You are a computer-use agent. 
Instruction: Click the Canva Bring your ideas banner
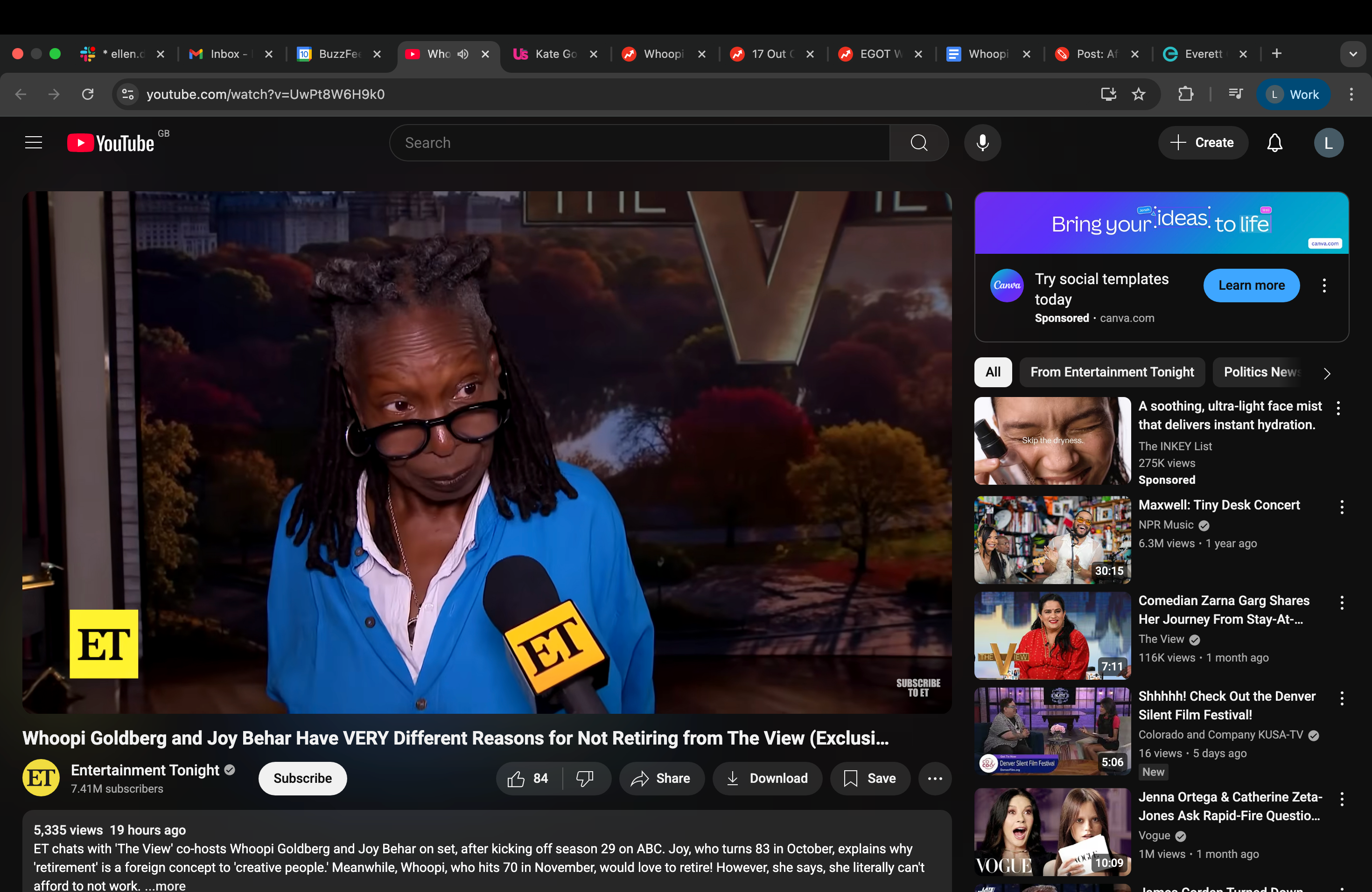[1162, 223]
